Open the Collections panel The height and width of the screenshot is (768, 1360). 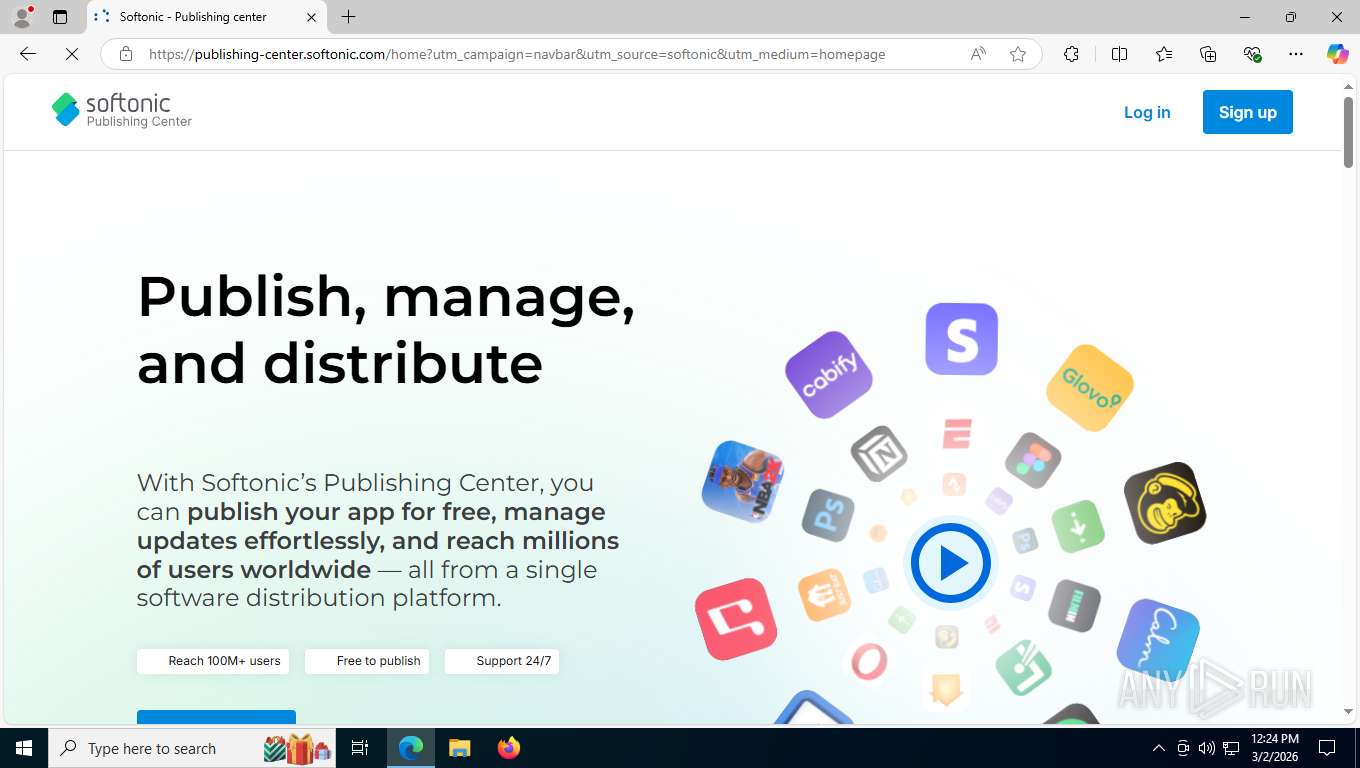coord(1208,54)
